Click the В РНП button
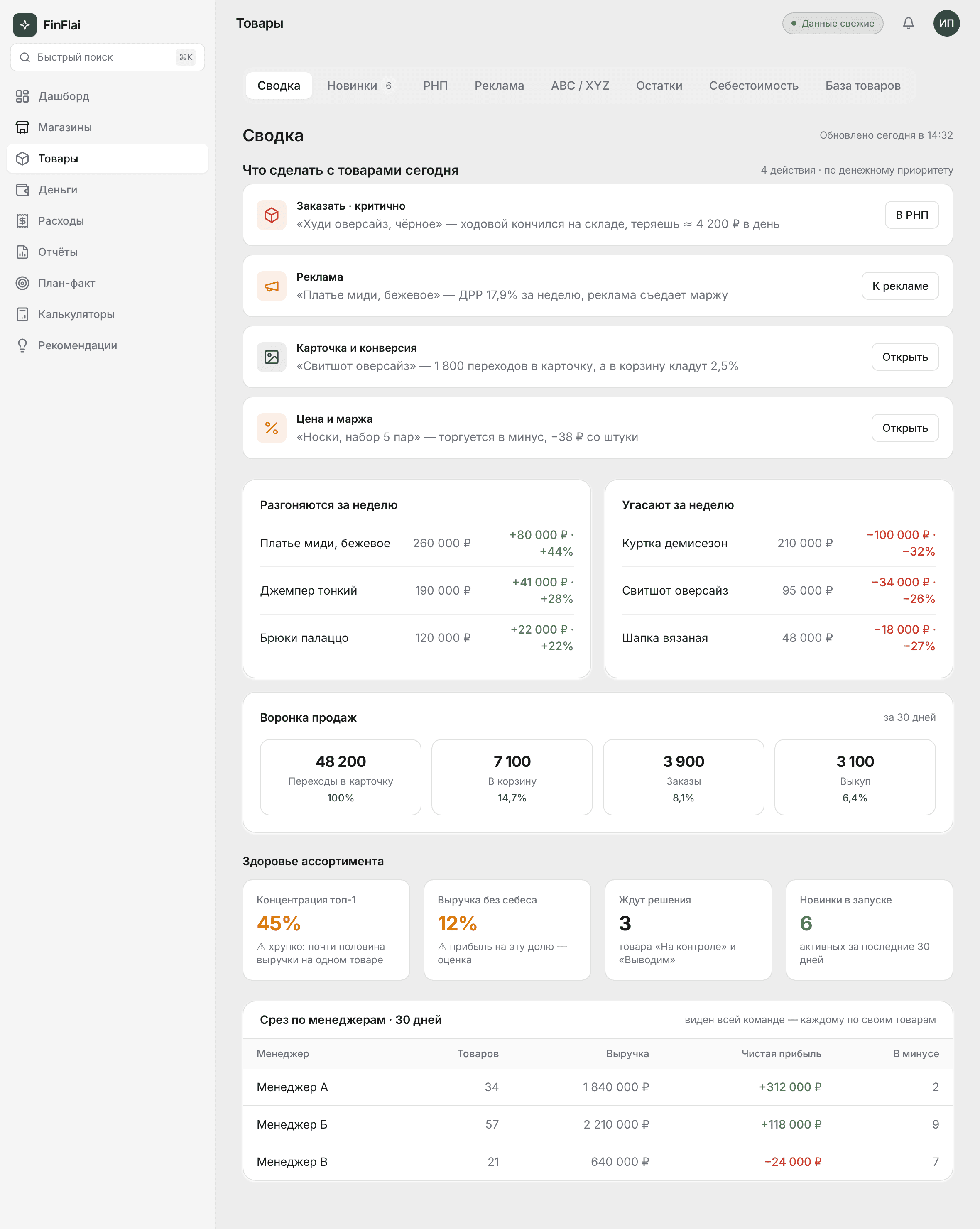Screen dimensions: 980x1229 pyautogui.click(x=911, y=215)
